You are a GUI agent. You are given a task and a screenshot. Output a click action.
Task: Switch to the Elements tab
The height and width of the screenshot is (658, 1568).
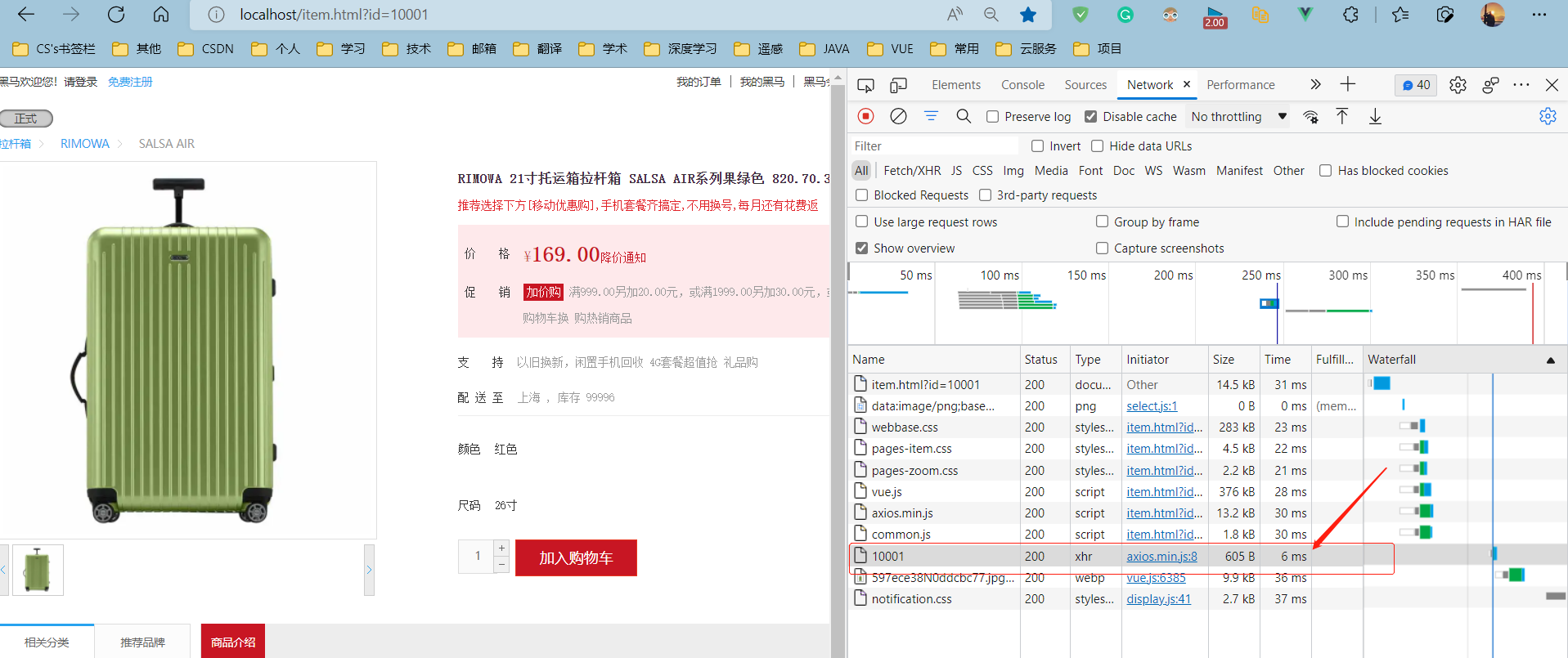point(955,85)
